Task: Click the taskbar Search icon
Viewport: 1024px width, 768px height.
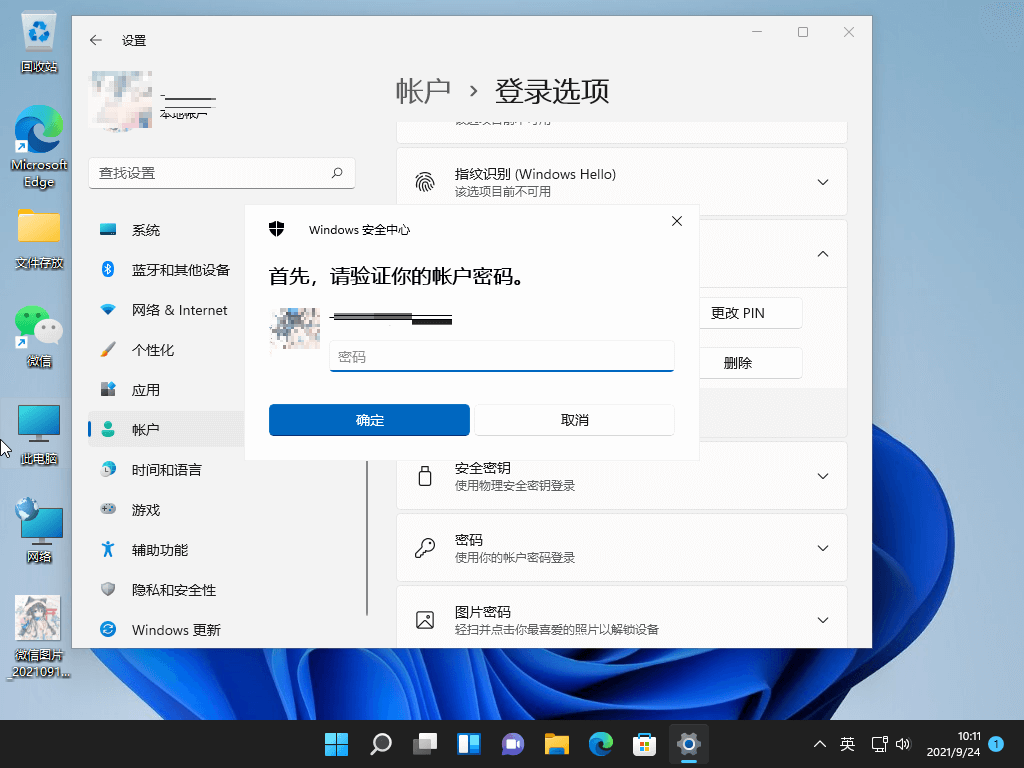Action: point(381,744)
